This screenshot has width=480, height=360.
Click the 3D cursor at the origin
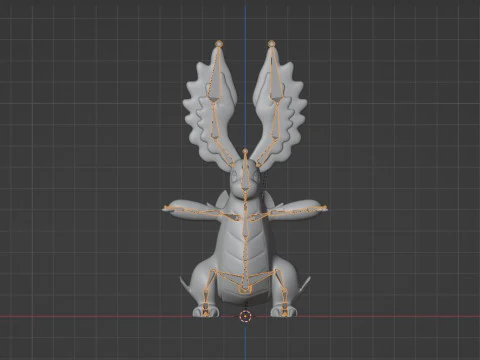(x=245, y=316)
